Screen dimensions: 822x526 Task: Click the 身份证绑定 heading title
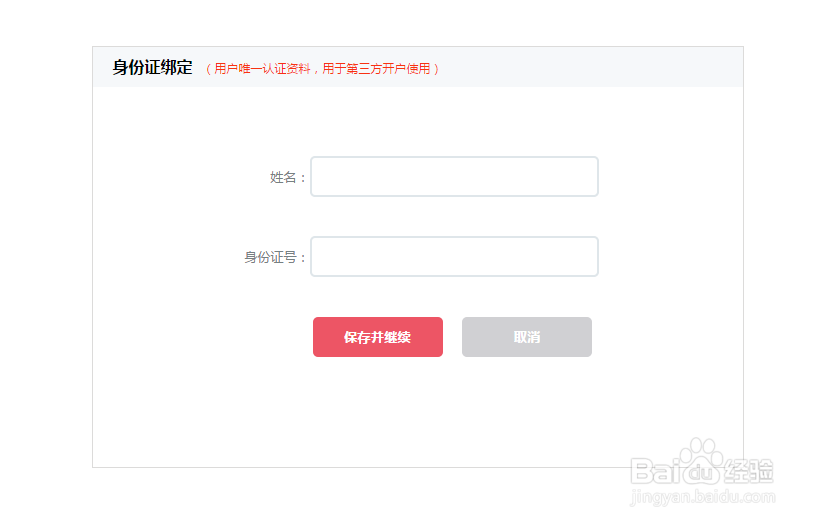pos(152,68)
